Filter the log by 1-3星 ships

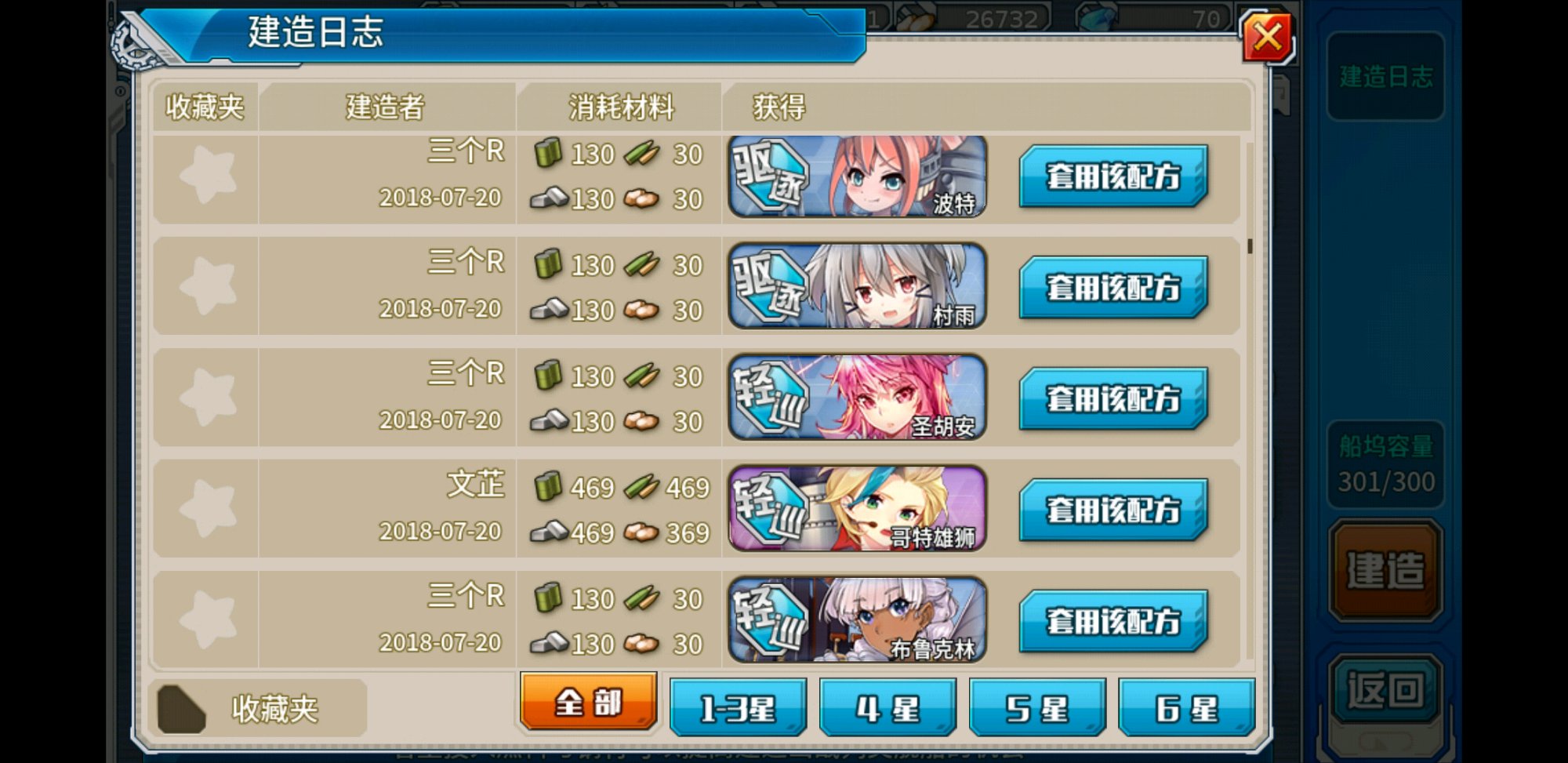click(x=738, y=708)
